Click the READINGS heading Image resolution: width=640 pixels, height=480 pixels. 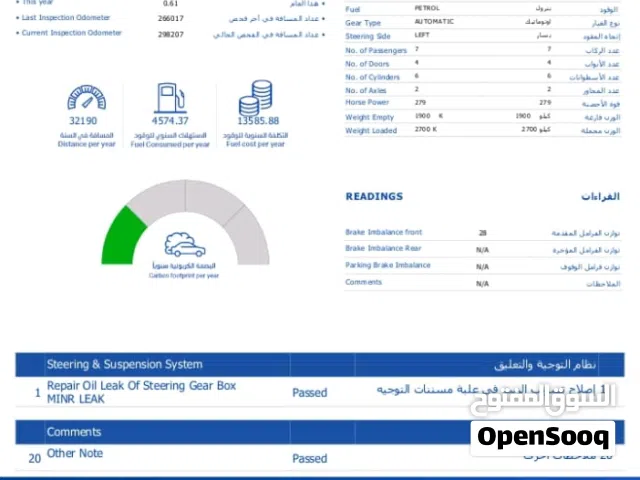tap(374, 196)
